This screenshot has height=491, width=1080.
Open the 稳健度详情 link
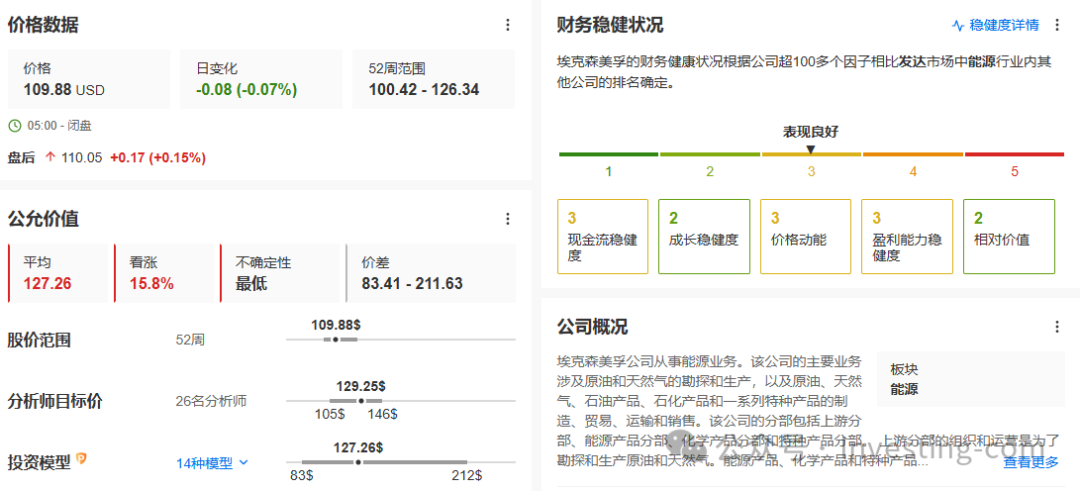1004,25
